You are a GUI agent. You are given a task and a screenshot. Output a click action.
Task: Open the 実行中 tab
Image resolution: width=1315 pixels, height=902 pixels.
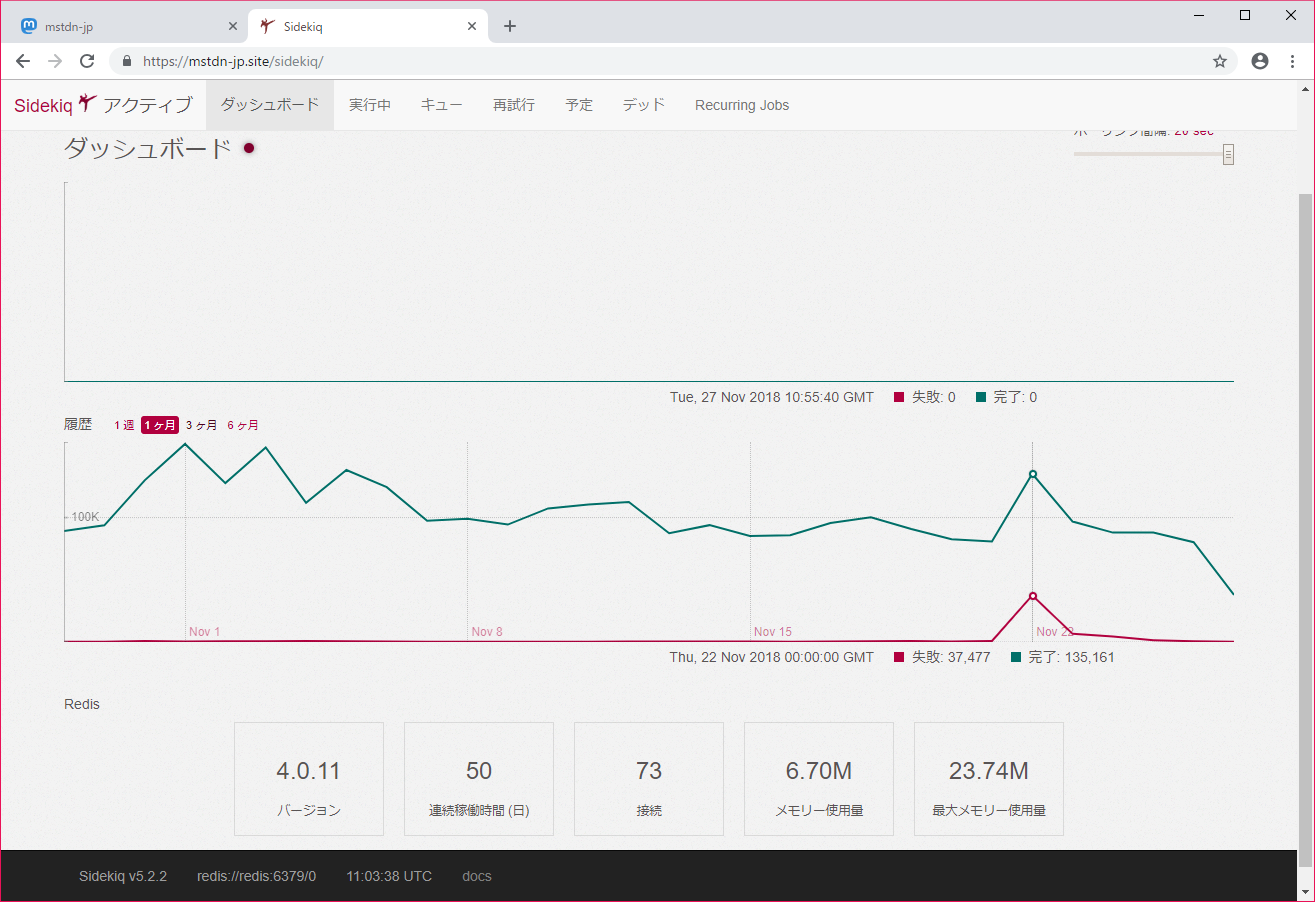(x=370, y=105)
